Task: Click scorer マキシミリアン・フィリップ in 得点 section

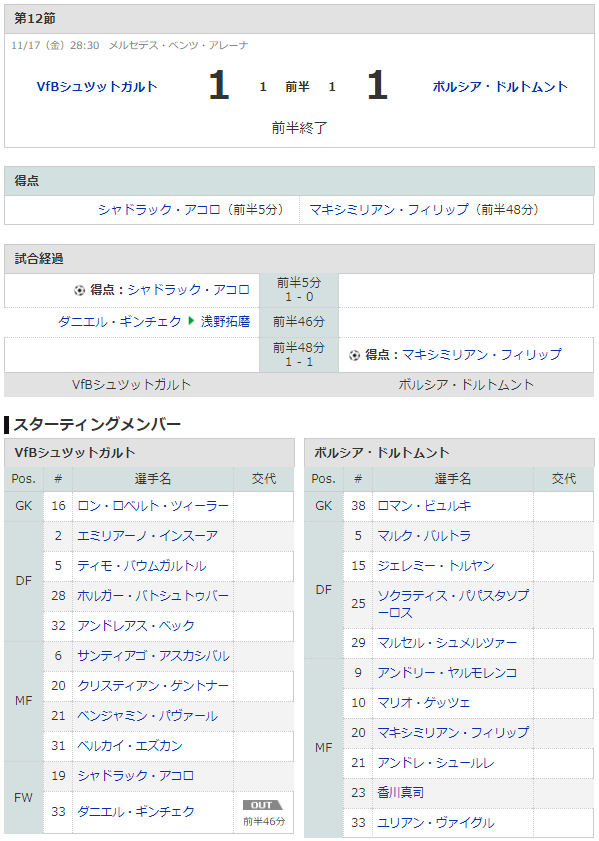Action: point(389,209)
